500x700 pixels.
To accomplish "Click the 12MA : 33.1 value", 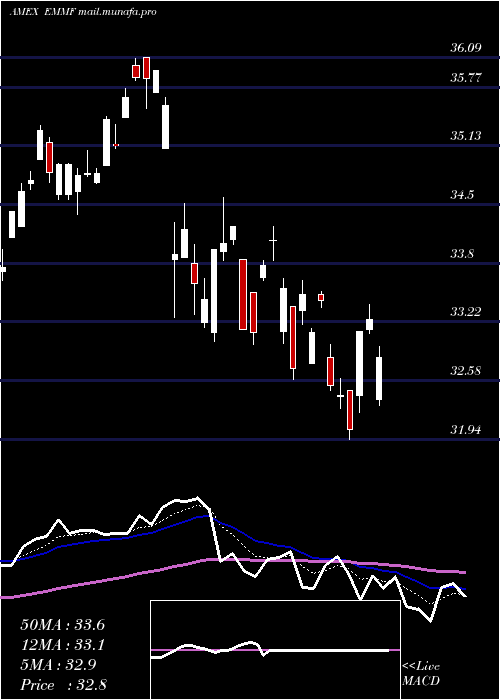I will [62, 645].
